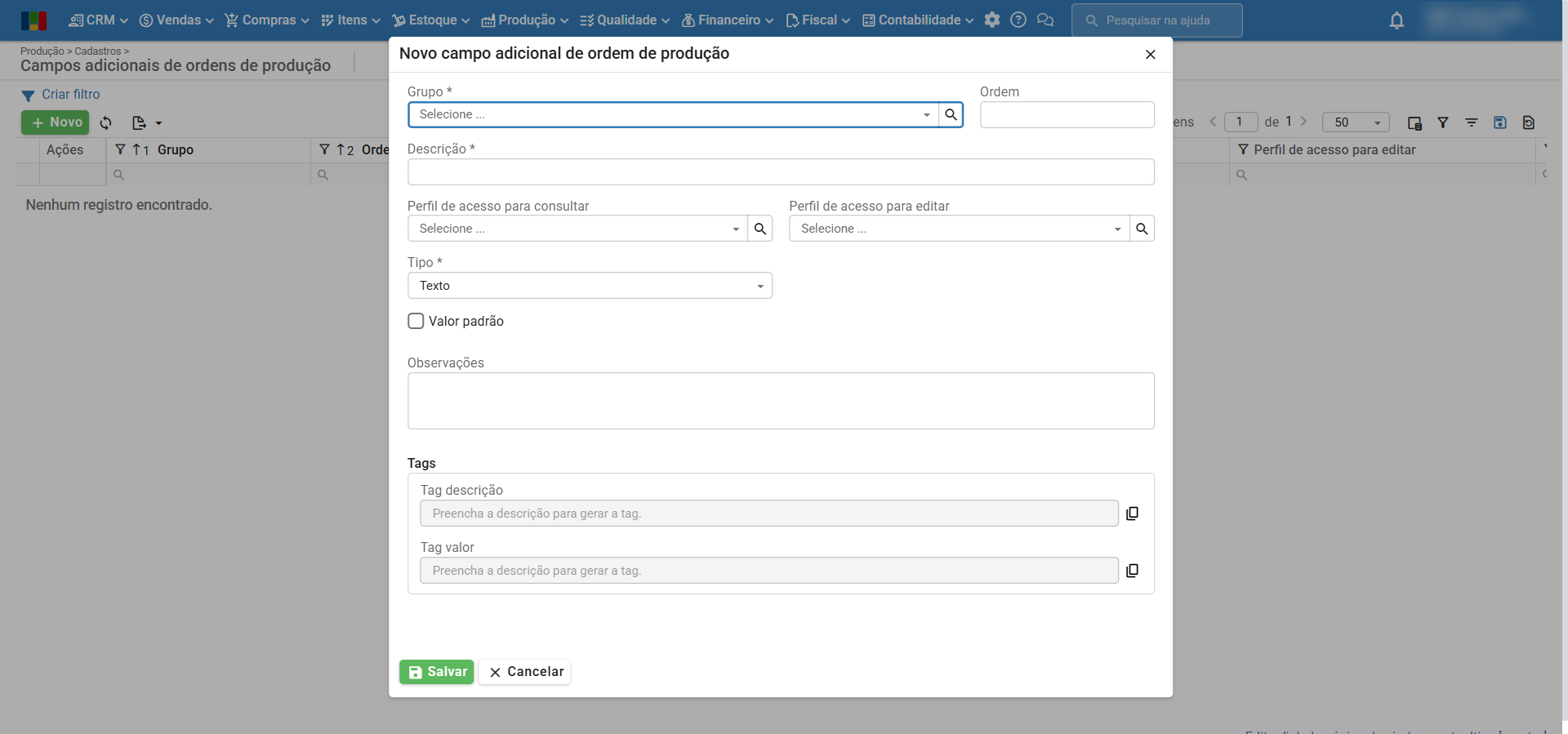Copy the Tag valor value
This screenshot has height=734, width=1568.
pos(1132,571)
